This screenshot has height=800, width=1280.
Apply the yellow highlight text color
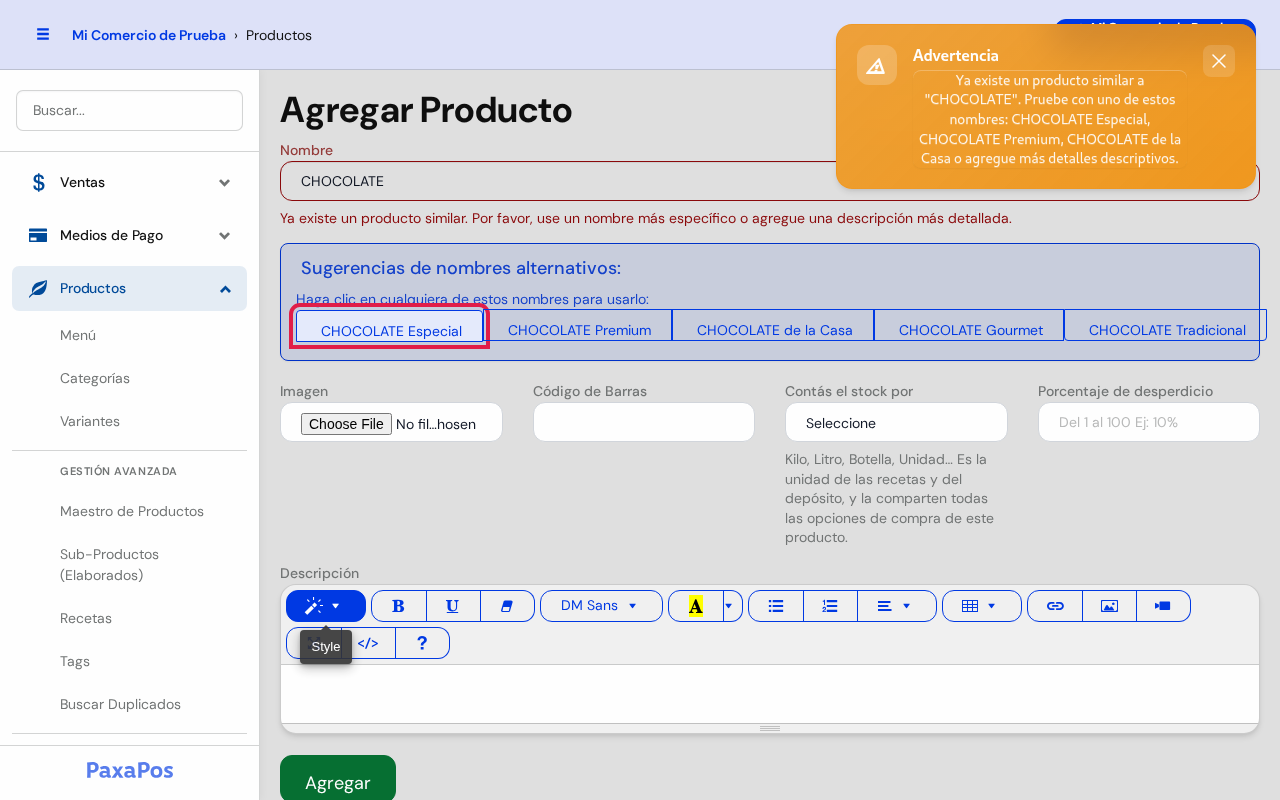coord(695,606)
